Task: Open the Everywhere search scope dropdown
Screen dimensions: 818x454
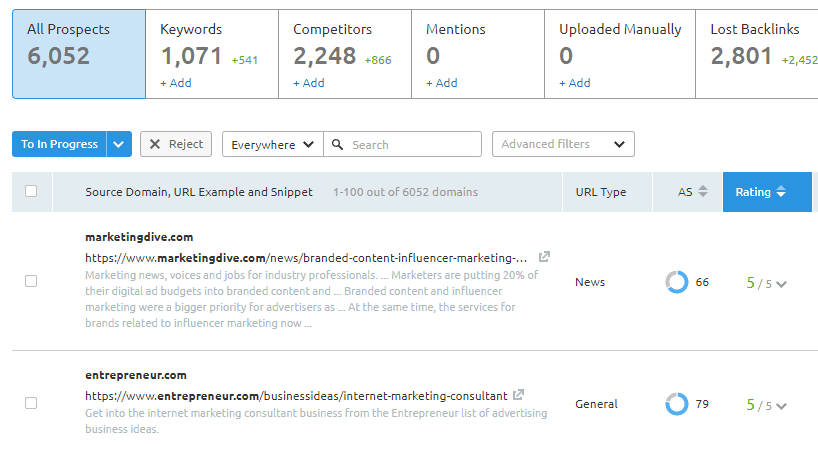Action: 273,144
